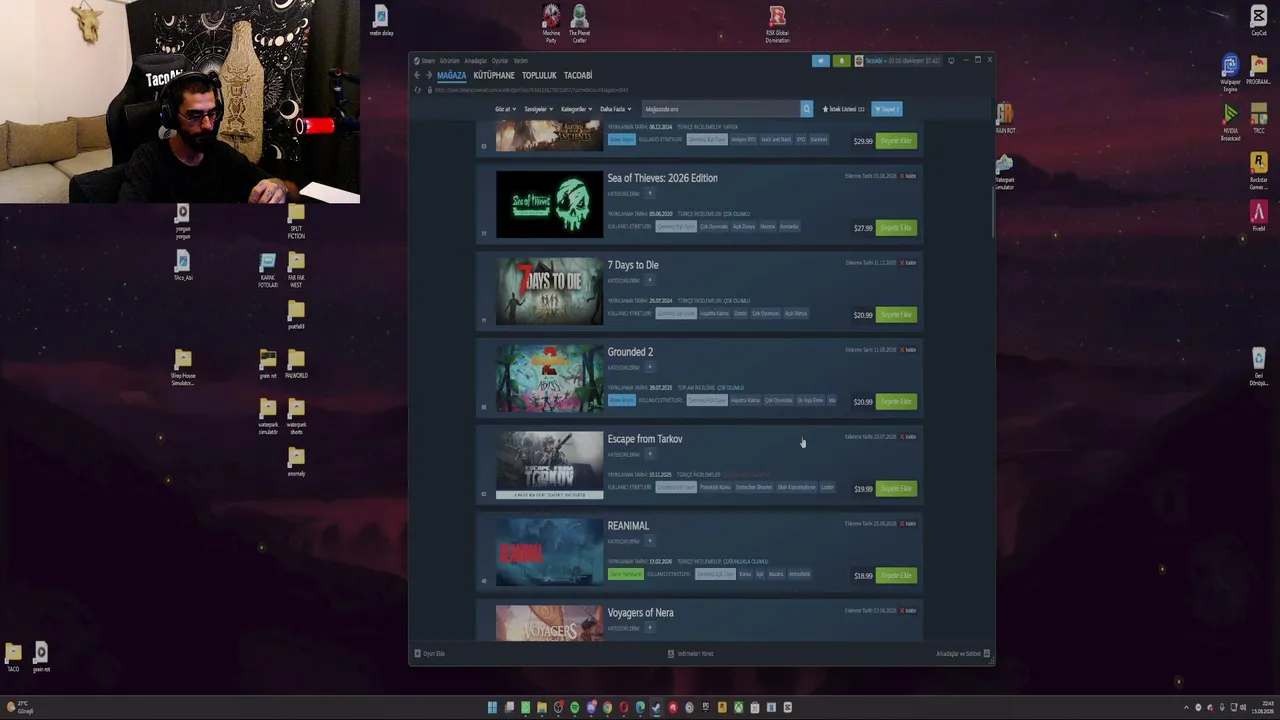
Task: Click the Steam big picture monitor icon
Action: pyautogui.click(x=951, y=61)
